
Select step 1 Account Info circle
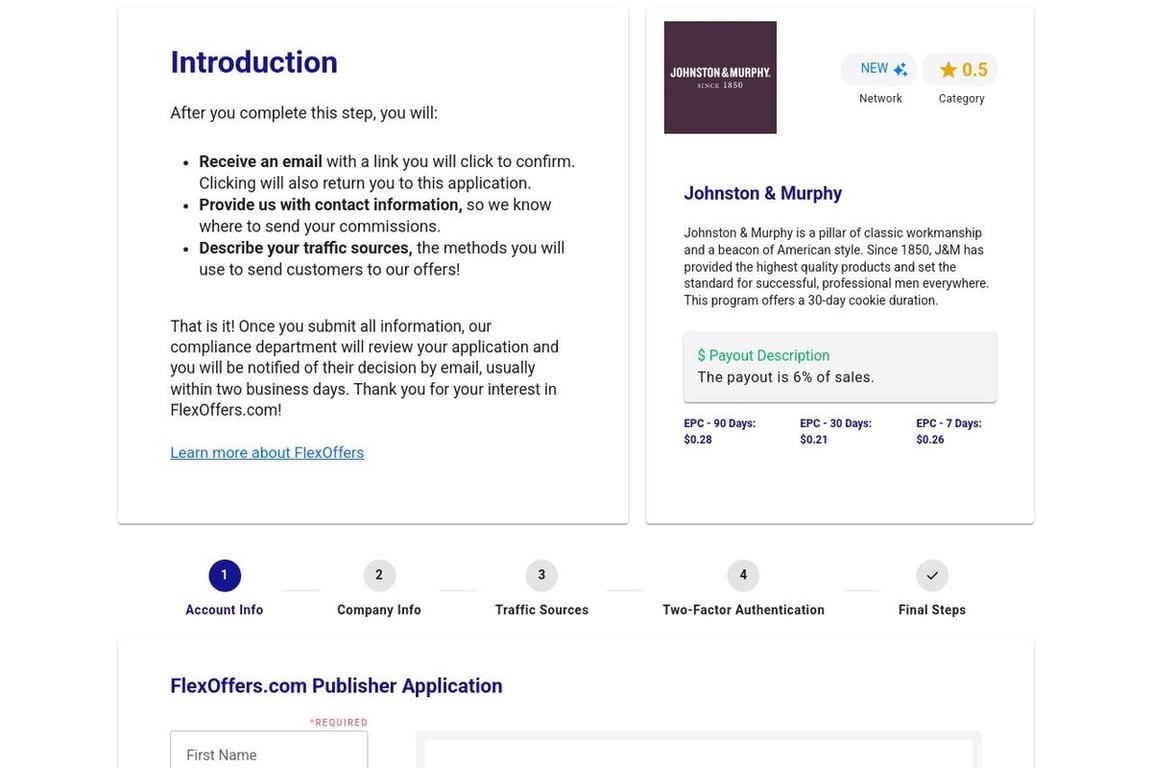[224, 575]
